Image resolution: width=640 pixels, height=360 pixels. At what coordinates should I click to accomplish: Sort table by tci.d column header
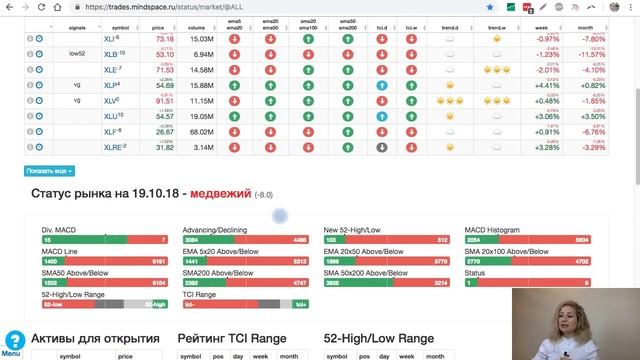382,28
